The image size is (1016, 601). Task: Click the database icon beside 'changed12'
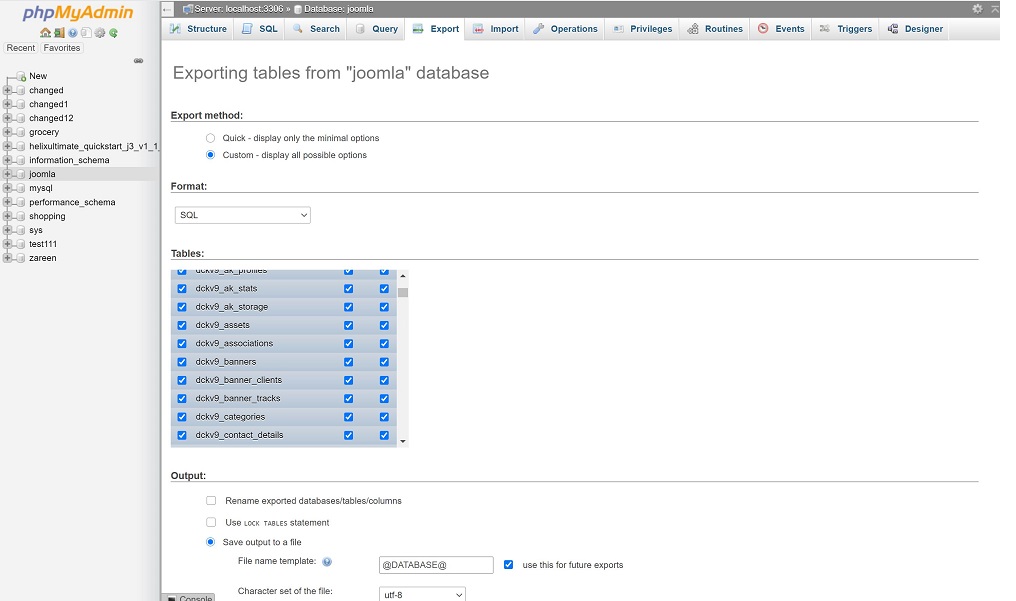pyautogui.click(x=21, y=119)
